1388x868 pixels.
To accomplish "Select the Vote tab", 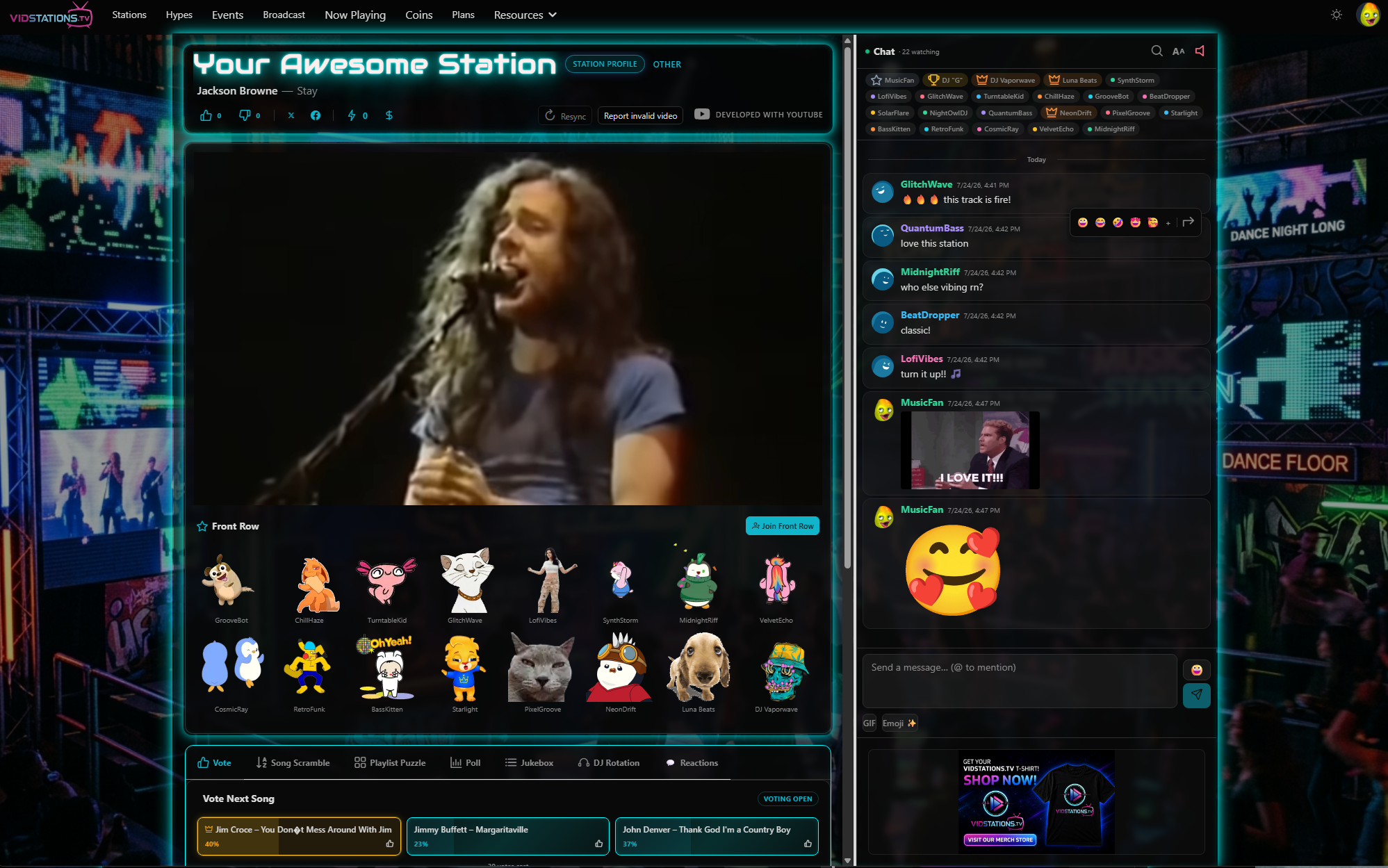I will (214, 762).
